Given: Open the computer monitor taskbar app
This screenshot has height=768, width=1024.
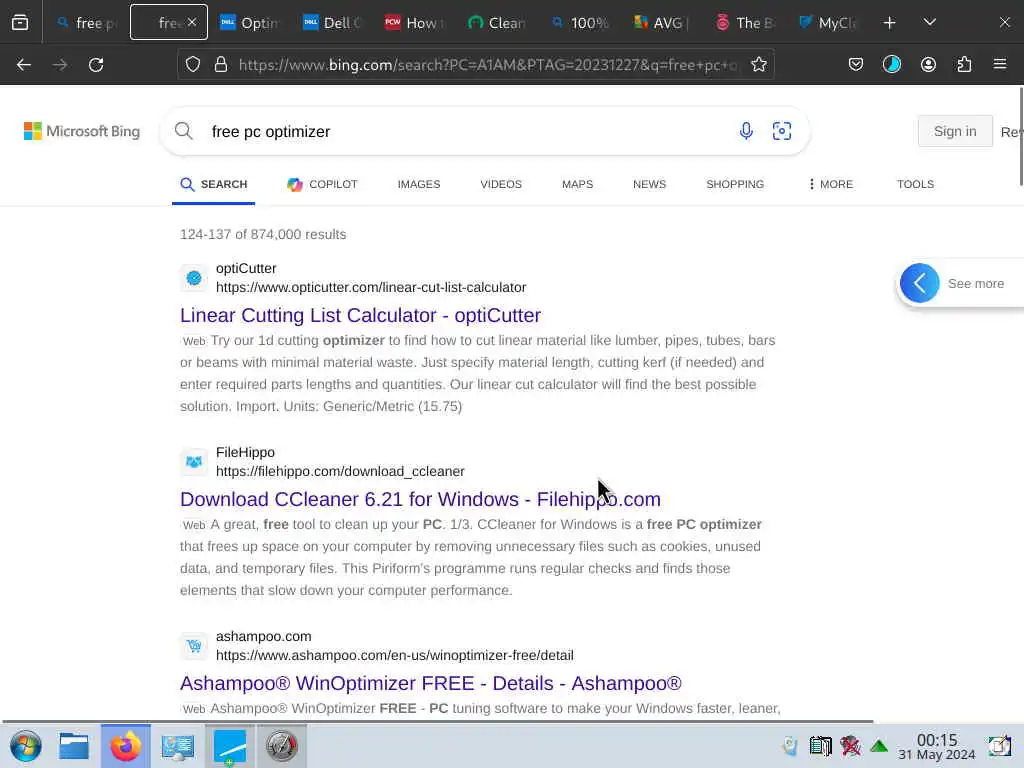Looking at the screenshot, I should pos(178,746).
